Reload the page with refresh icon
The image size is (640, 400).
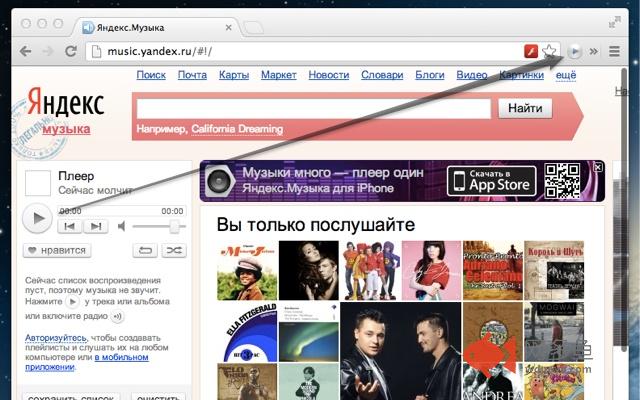tap(71, 51)
